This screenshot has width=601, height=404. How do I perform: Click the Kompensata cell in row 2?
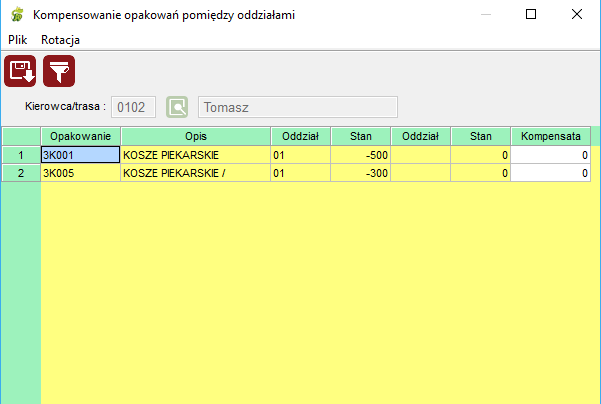pyautogui.click(x=550, y=173)
